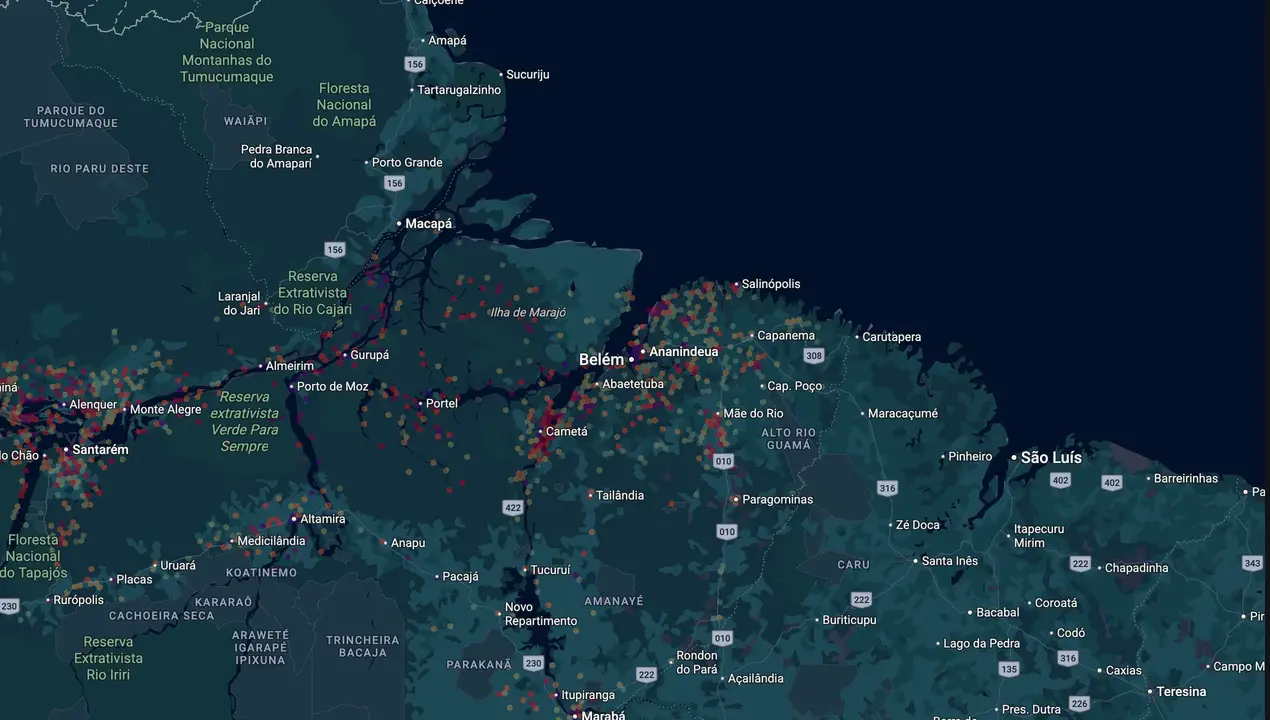This screenshot has height=720, width=1270.
Task: Select the Belém city label
Action: tap(601, 360)
